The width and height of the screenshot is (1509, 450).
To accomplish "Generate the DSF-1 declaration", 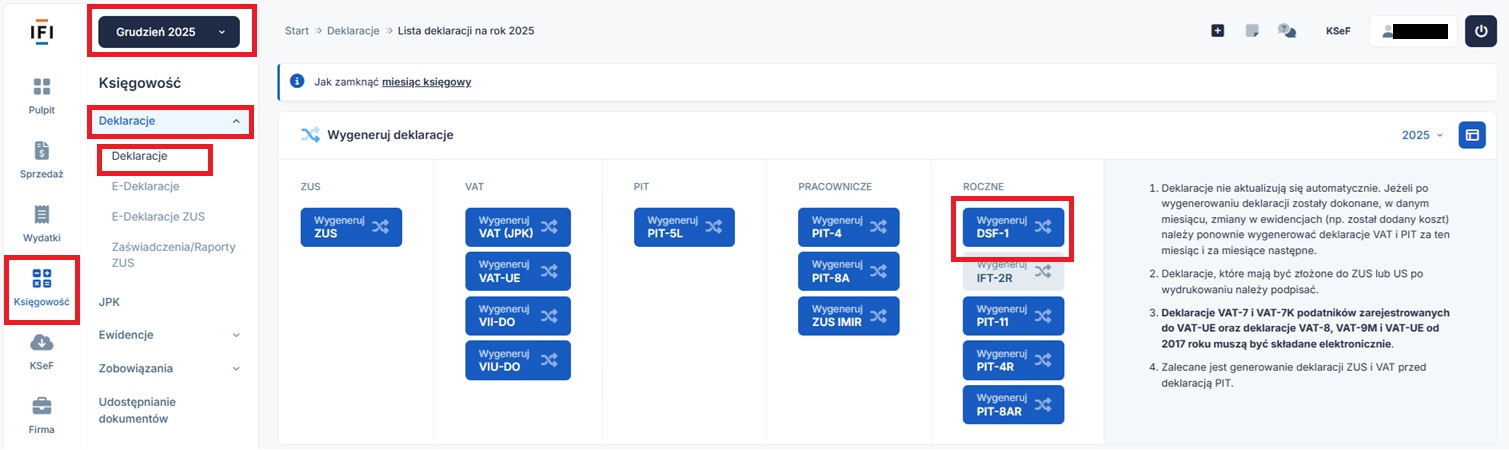I will (x=1012, y=227).
